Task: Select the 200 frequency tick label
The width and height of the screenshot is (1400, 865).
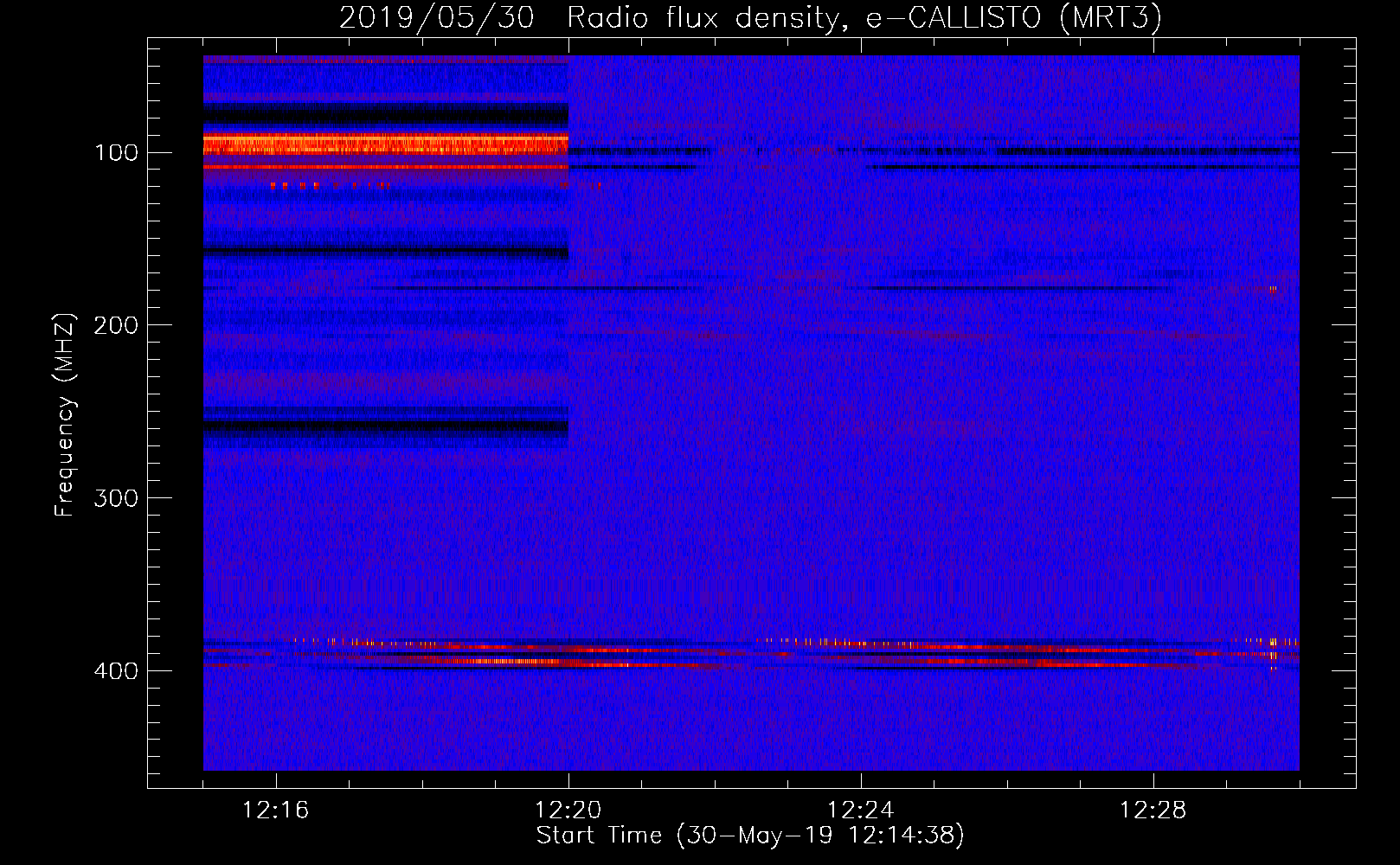Action: tap(116, 326)
